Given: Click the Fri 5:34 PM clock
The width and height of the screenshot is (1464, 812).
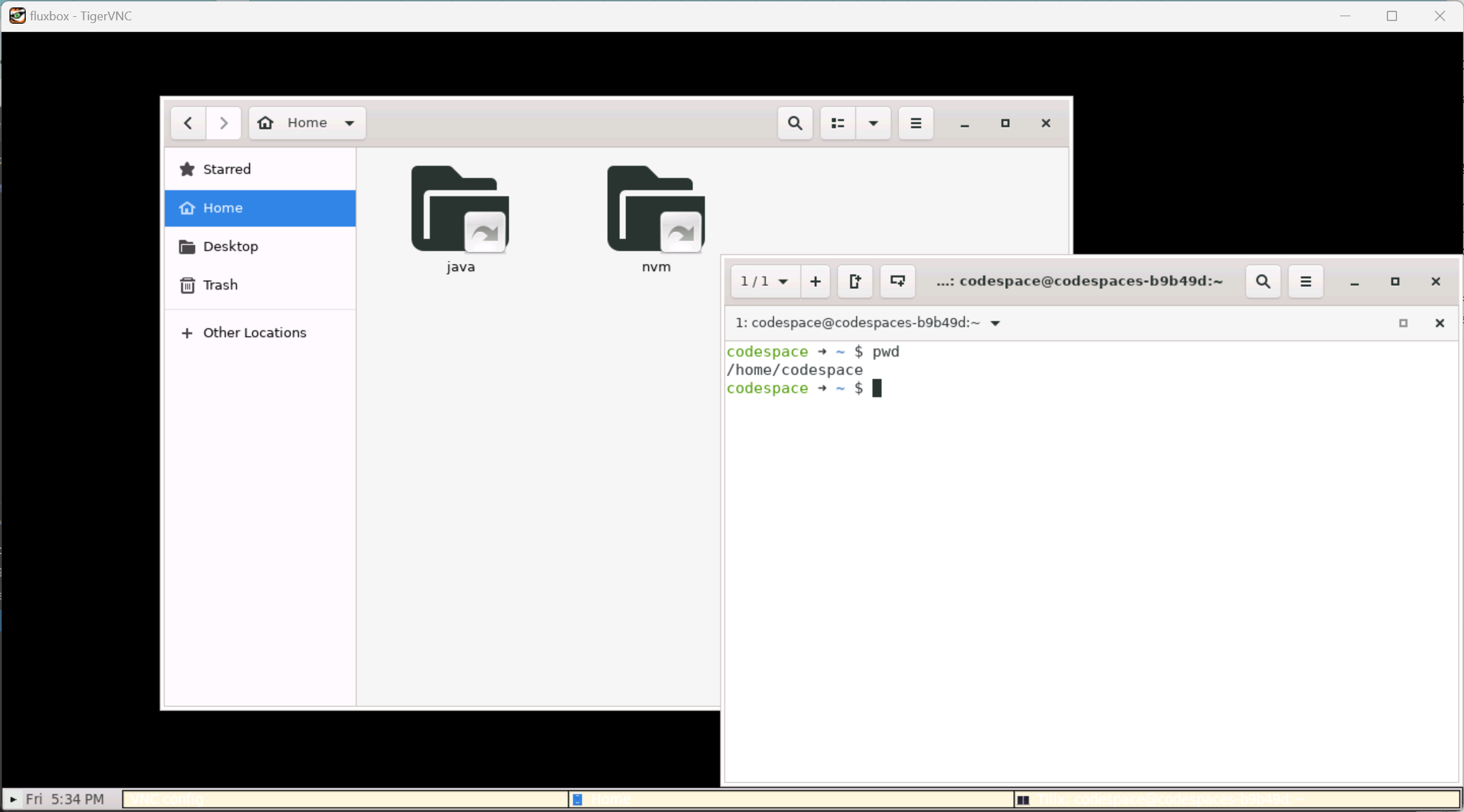Looking at the screenshot, I should [65, 798].
